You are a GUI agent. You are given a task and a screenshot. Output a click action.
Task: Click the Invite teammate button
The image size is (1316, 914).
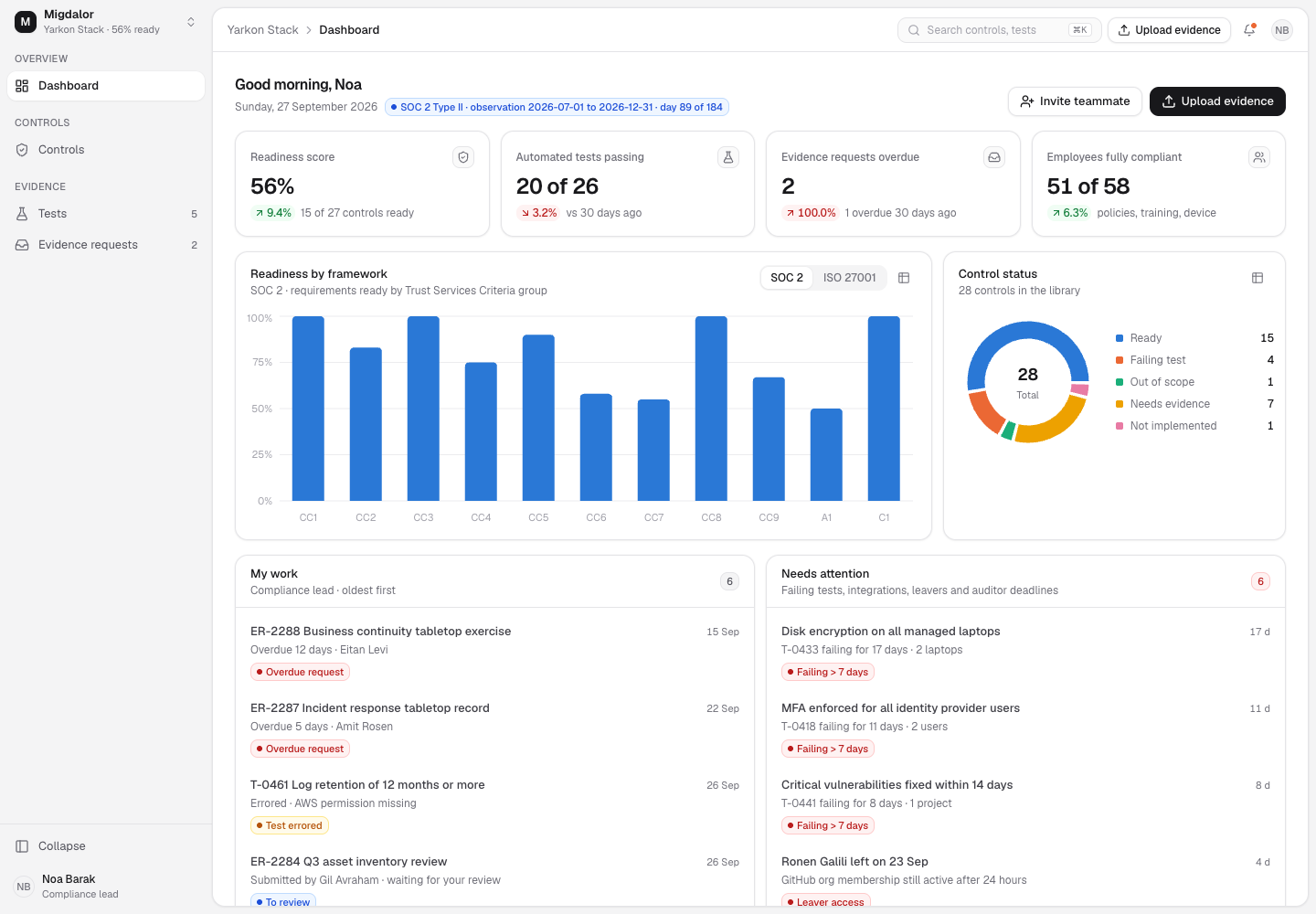pos(1075,101)
